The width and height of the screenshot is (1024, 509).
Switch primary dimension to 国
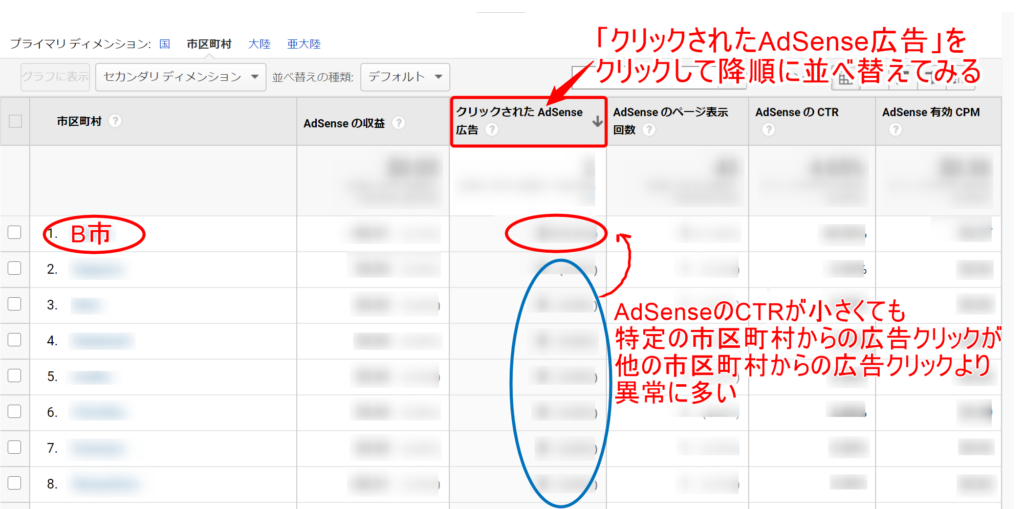(x=165, y=44)
